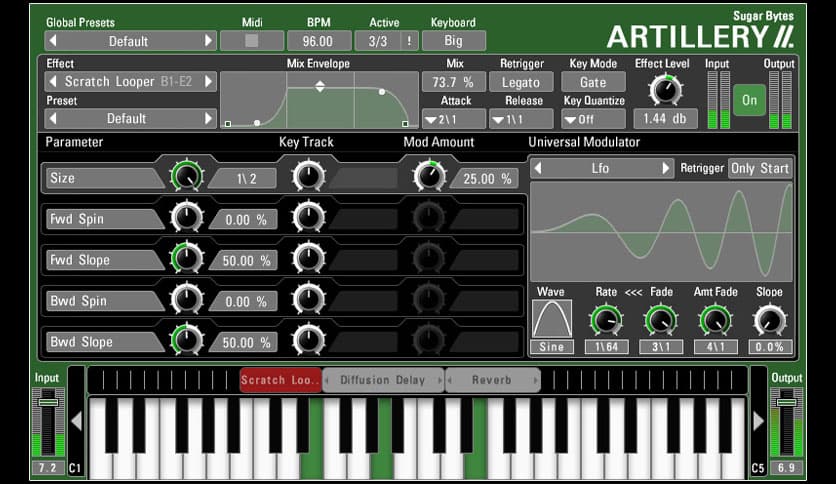836x484 pixels.
Task: Click the Fwd Spin parameter knob
Action: [187, 216]
